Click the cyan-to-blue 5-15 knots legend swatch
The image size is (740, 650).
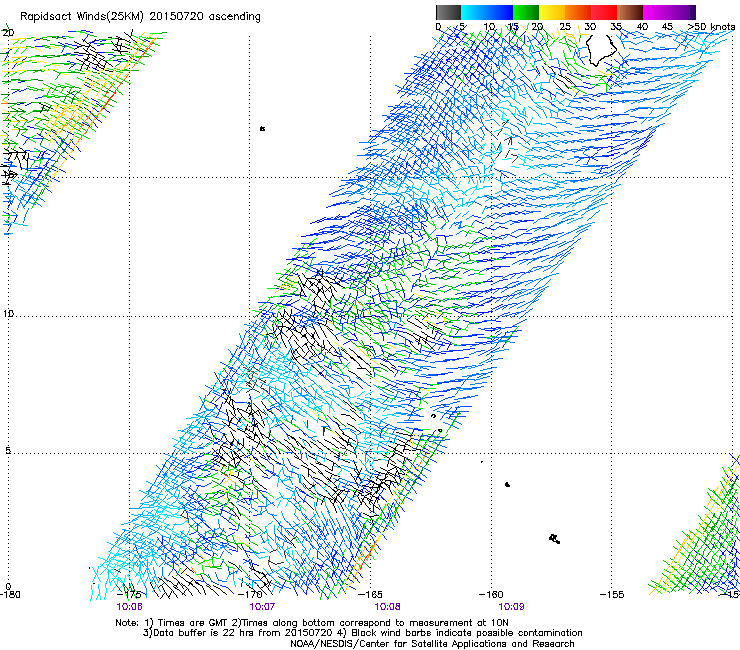coord(487,12)
